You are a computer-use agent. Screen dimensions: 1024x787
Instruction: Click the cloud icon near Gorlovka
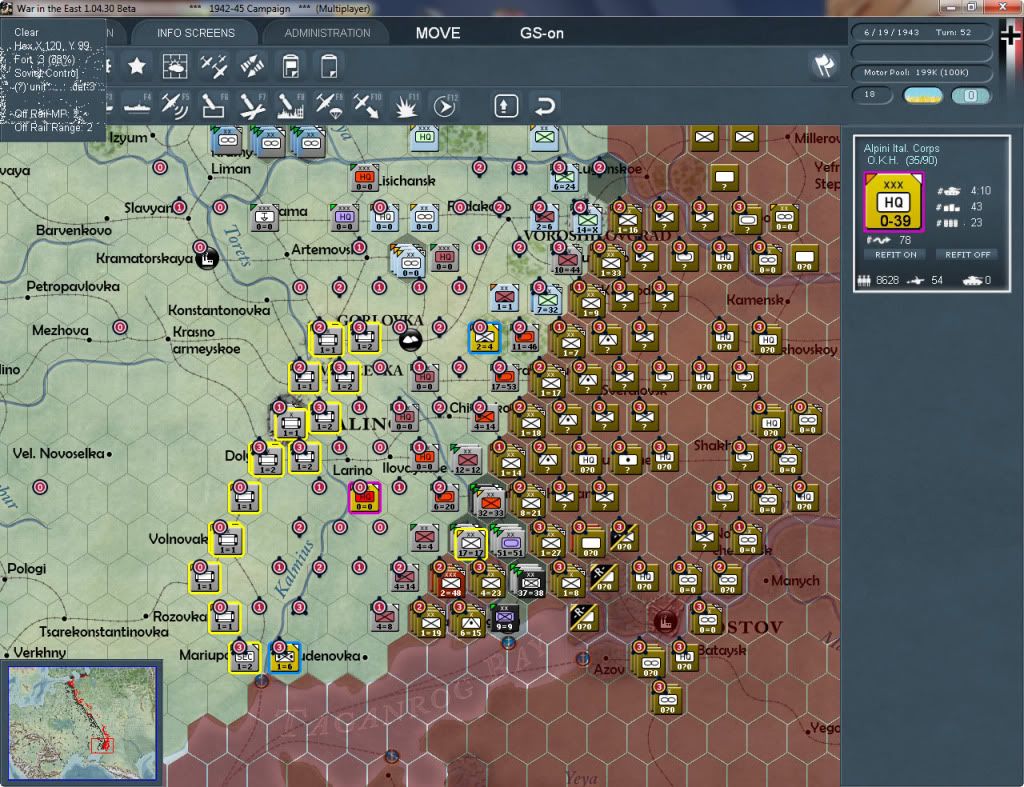click(410, 340)
